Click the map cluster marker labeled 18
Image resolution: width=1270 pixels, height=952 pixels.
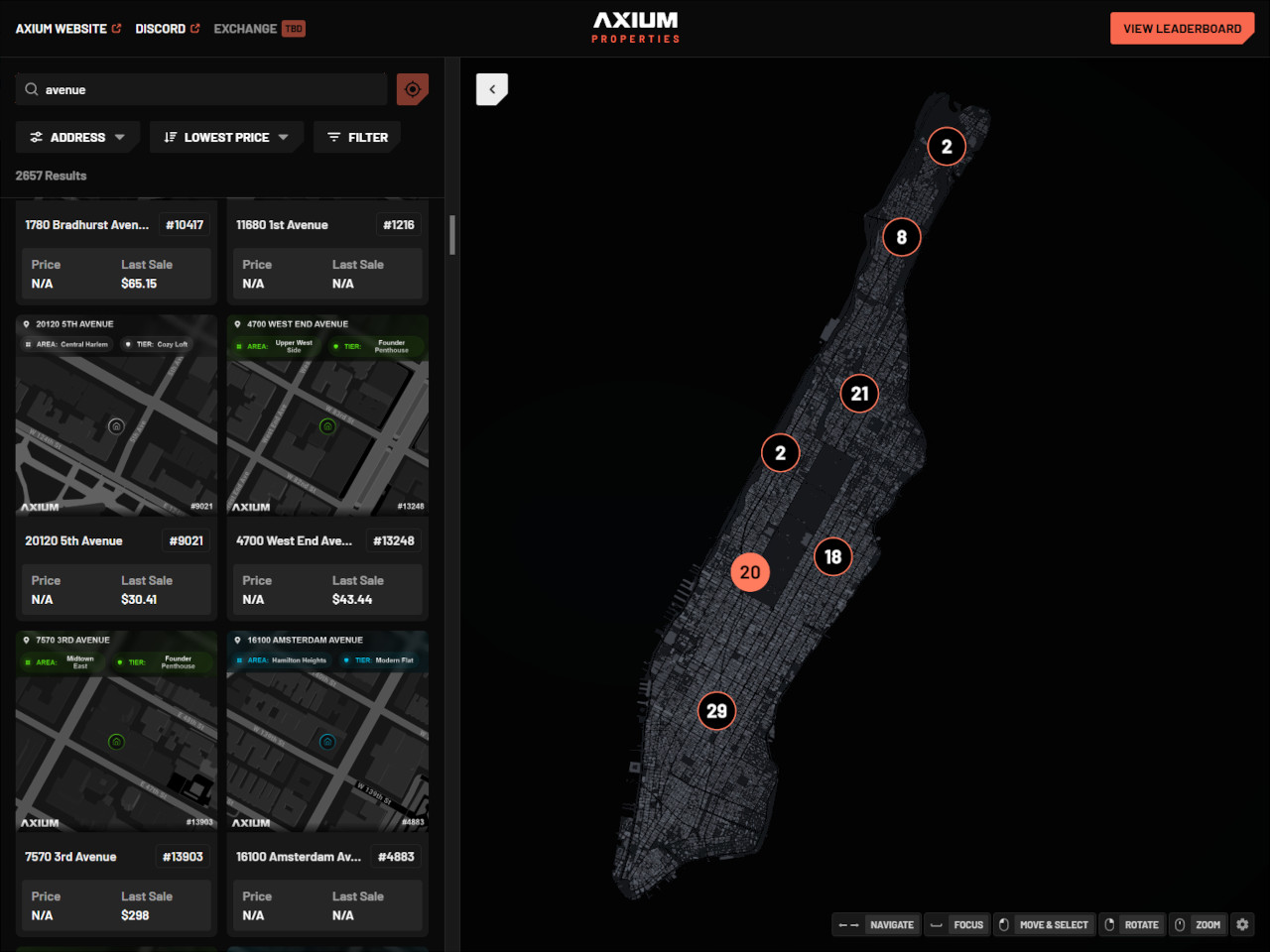point(832,557)
